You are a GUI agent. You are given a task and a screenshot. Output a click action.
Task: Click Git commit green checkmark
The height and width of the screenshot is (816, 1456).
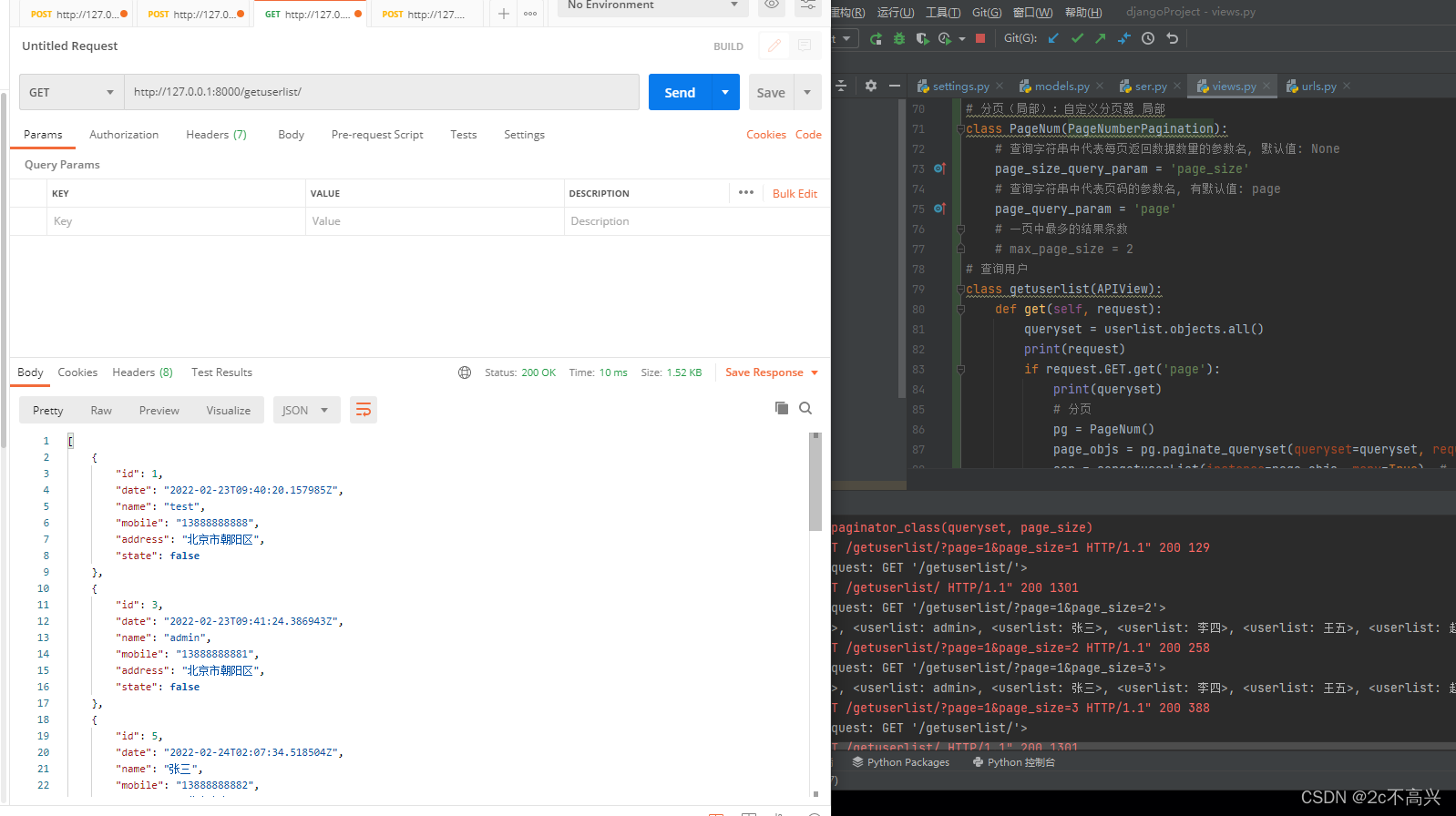(1078, 38)
